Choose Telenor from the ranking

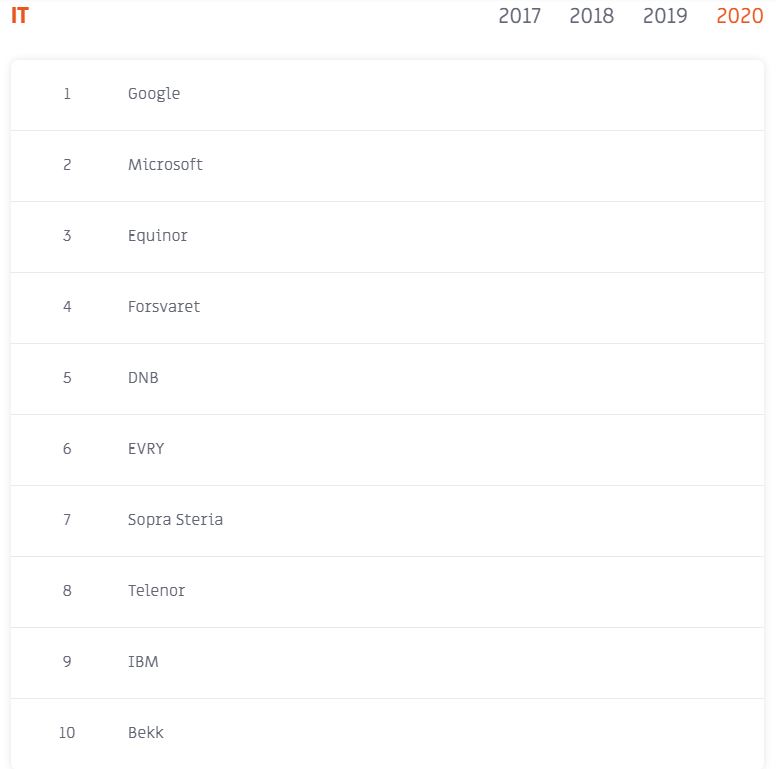point(156,590)
